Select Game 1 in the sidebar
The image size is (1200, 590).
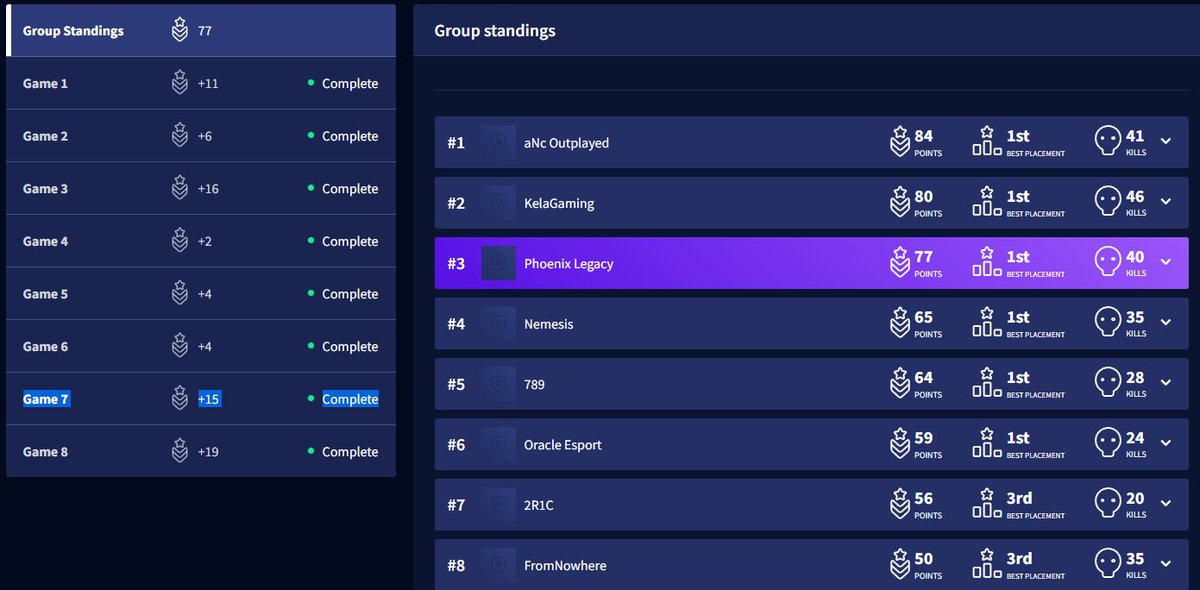[201, 83]
